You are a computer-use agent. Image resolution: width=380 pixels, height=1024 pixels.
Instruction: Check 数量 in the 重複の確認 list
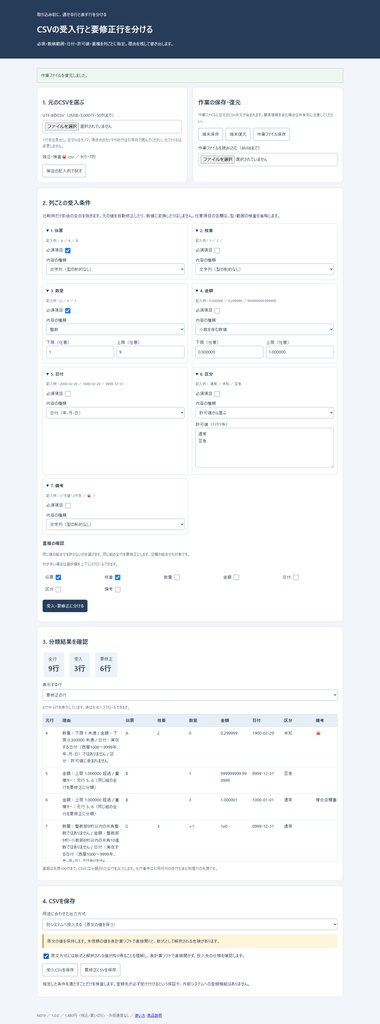point(177,577)
